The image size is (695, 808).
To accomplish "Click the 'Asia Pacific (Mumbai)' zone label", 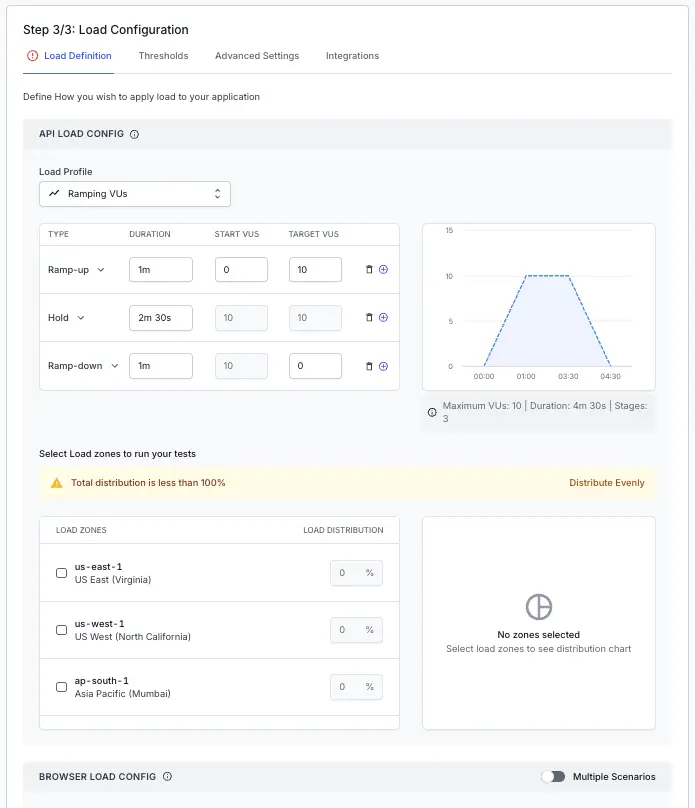I will point(123,694).
